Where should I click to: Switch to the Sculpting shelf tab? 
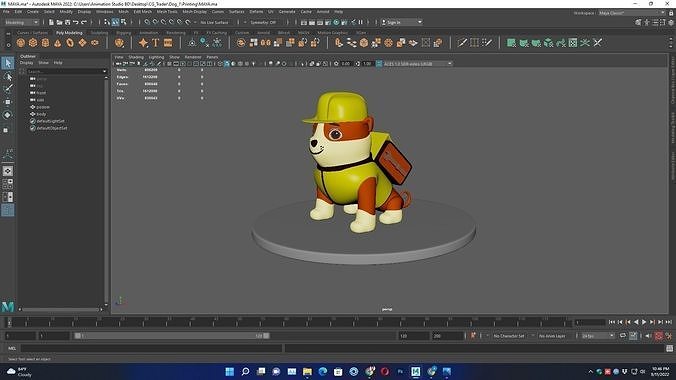(99, 32)
